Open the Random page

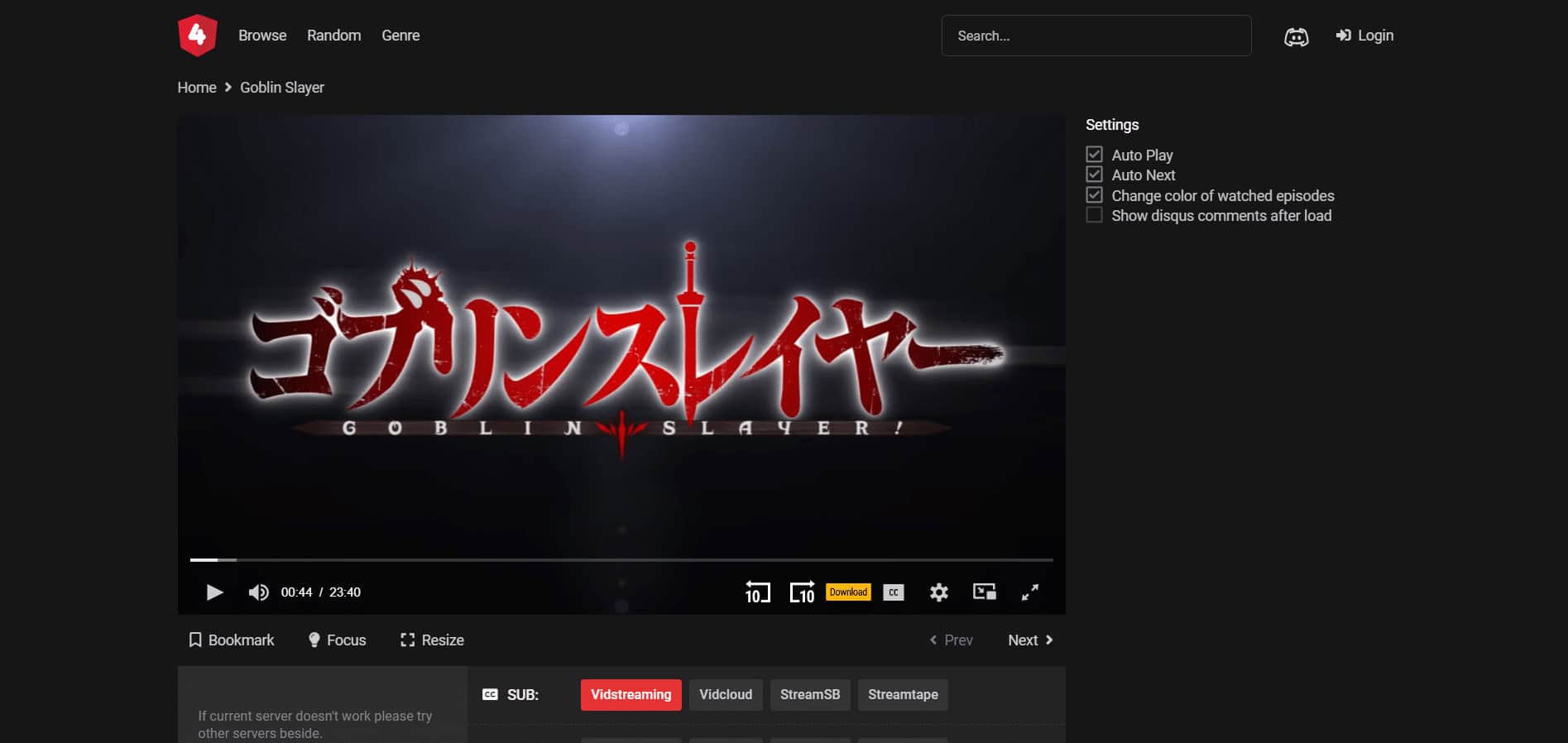(333, 36)
